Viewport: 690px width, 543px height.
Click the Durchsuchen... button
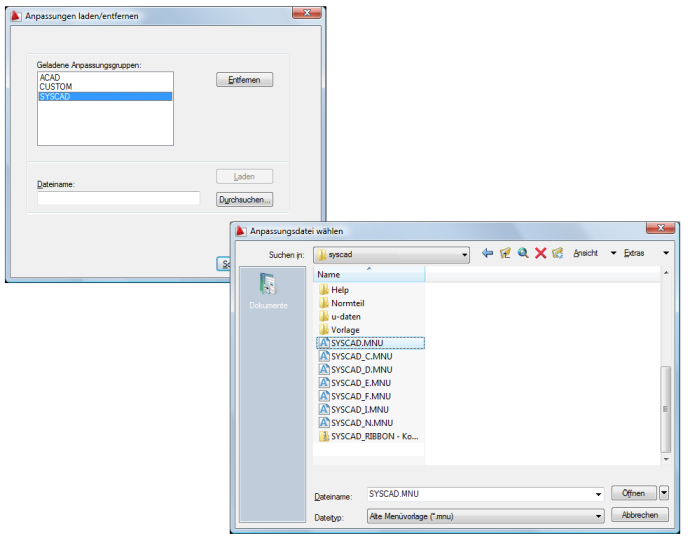coord(244,199)
